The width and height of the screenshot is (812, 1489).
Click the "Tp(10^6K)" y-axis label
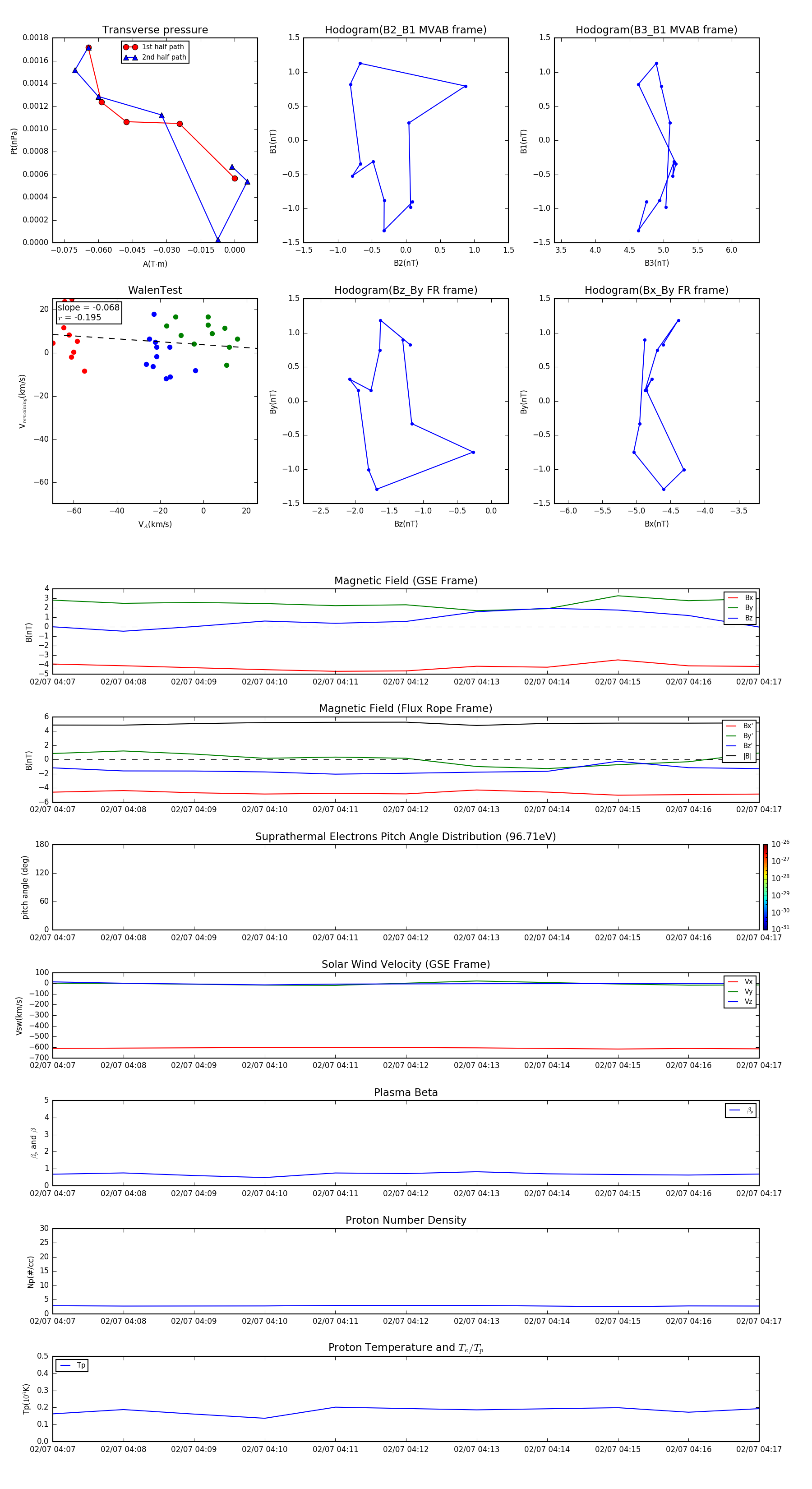(x=26, y=1399)
